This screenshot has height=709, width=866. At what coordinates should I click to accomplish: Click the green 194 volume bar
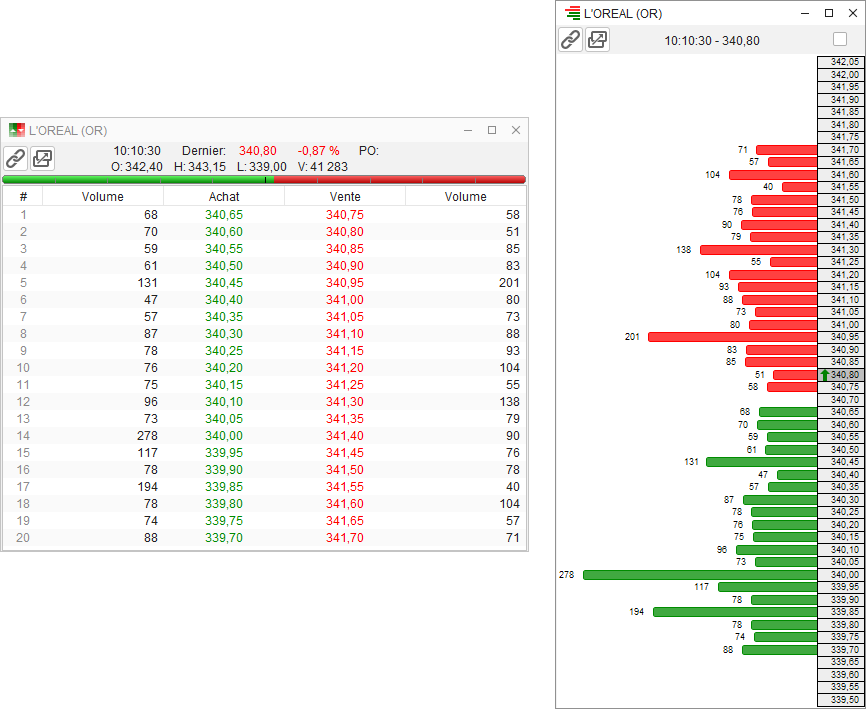(x=735, y=612)
